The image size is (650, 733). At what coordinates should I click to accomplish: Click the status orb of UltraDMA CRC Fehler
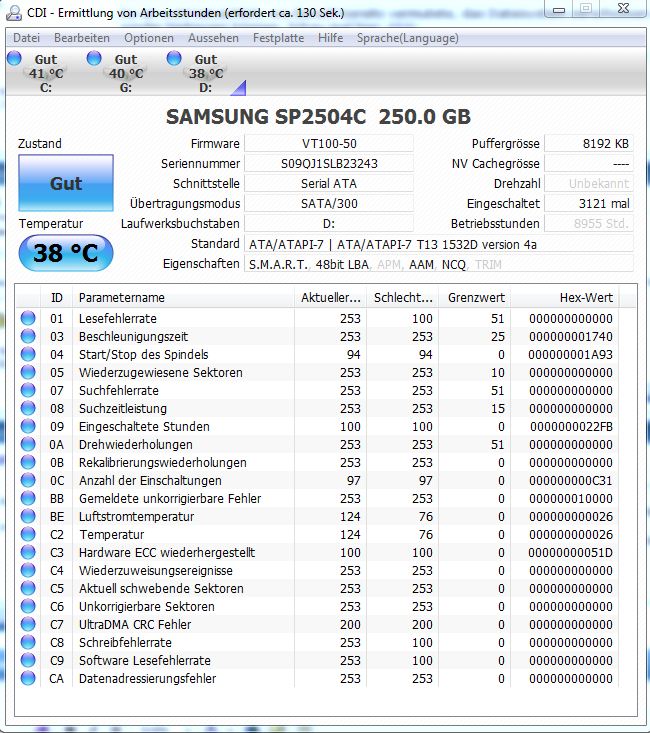(x=28, y=624)
